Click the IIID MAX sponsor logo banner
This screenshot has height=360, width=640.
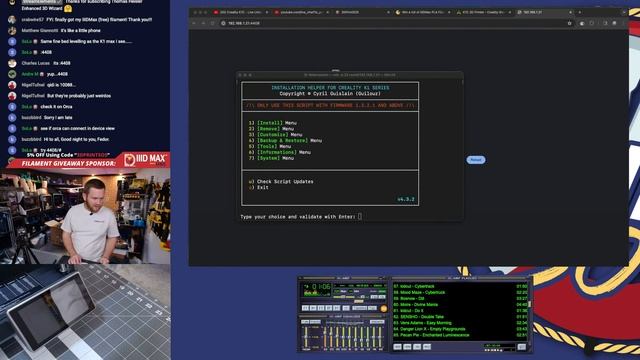[x=146, y=160]
